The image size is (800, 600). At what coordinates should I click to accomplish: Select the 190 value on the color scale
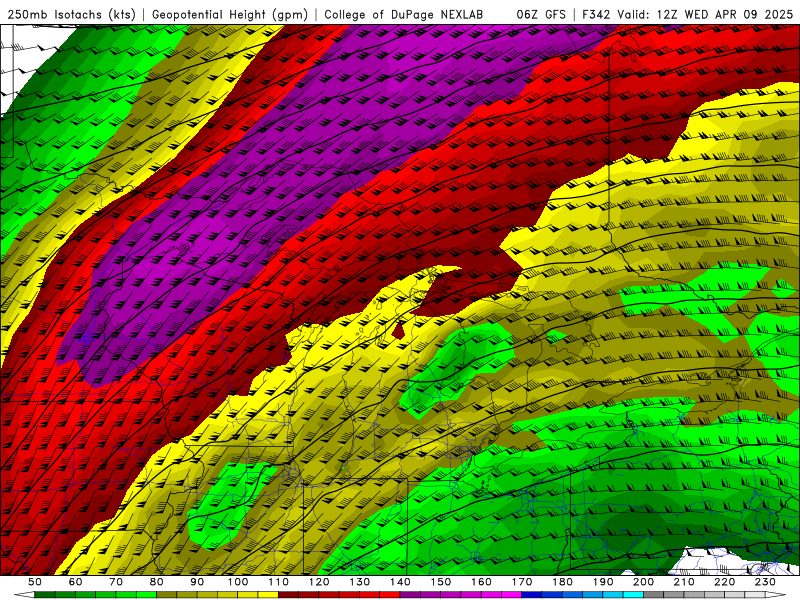[603, 582]
